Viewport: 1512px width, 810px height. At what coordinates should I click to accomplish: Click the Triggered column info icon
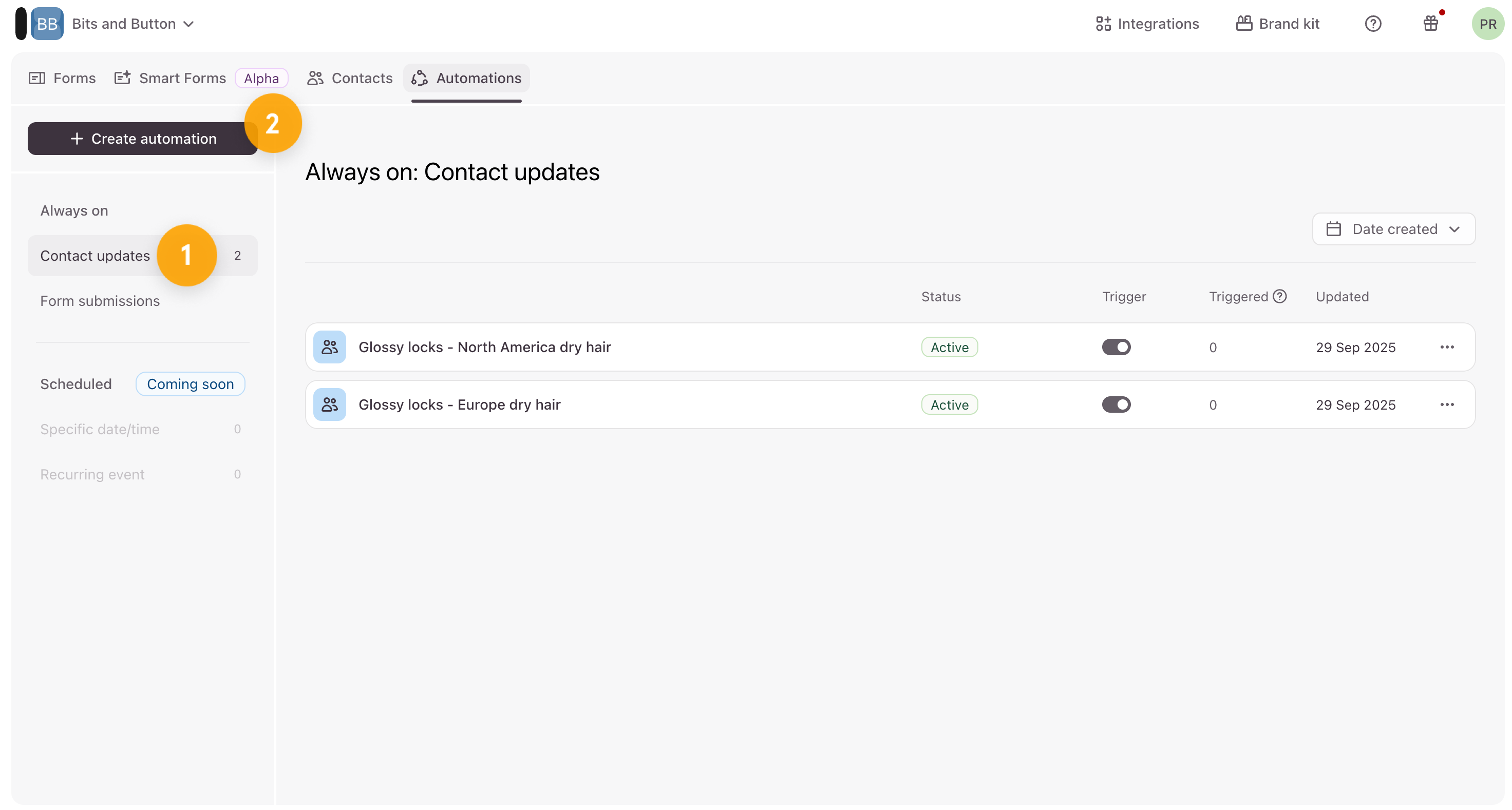click(1279, 296)
